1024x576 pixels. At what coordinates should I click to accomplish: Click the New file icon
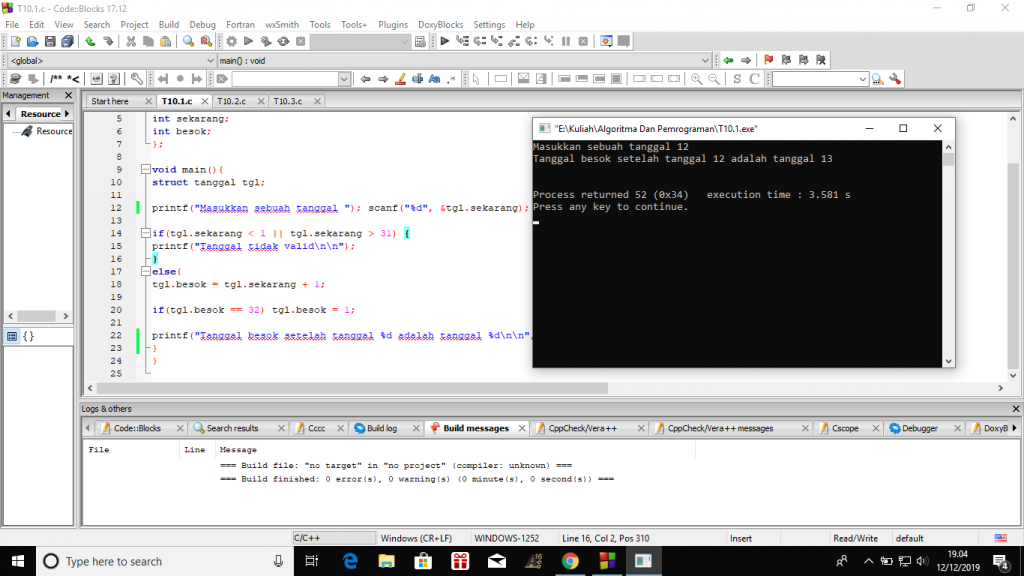16,41
